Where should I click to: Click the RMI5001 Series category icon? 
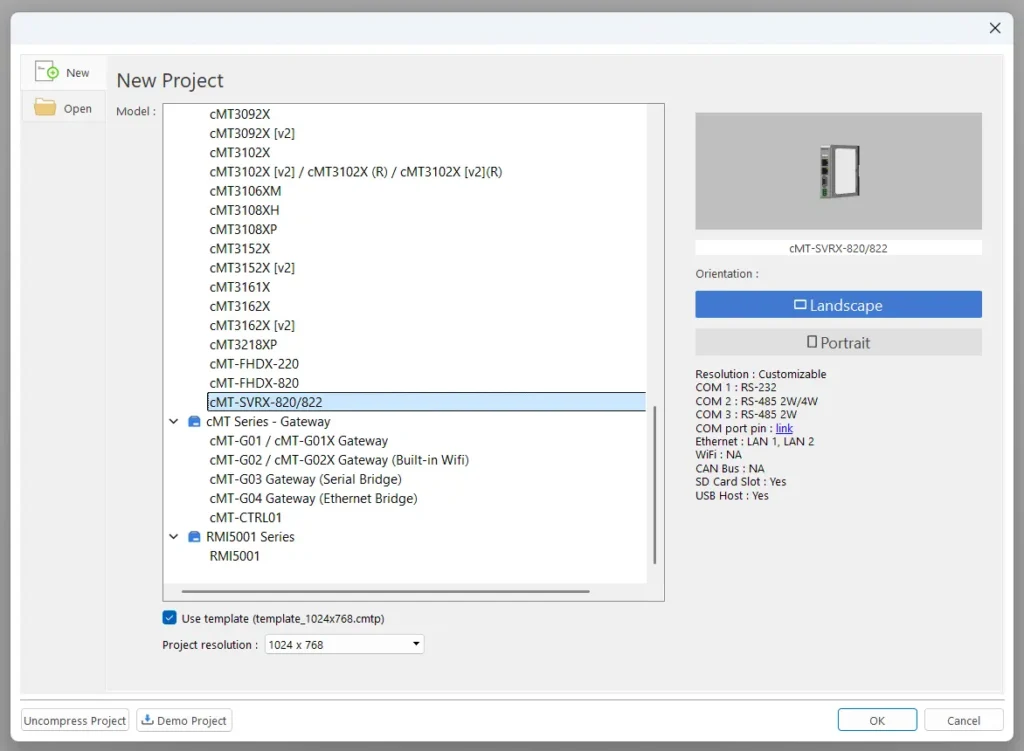coord(194,537)
